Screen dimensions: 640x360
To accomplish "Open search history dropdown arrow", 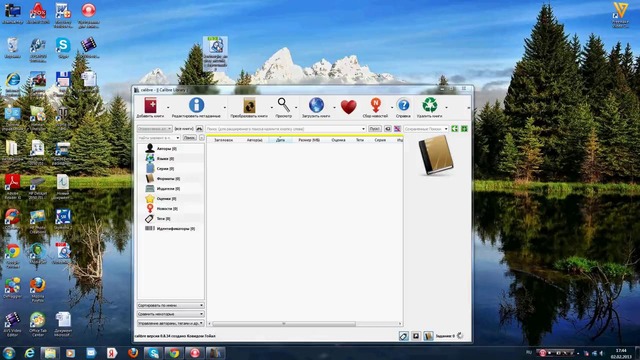I will click(363, 129).
